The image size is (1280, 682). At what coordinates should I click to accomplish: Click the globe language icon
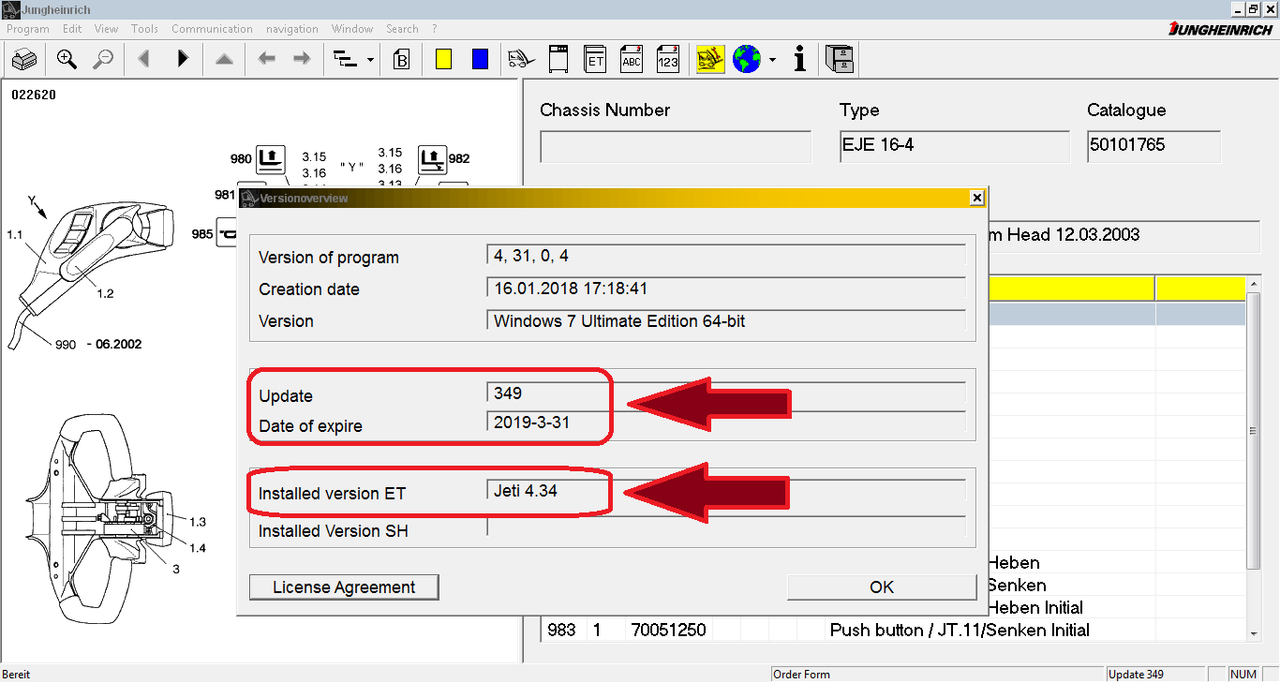(x=746, y=60)
